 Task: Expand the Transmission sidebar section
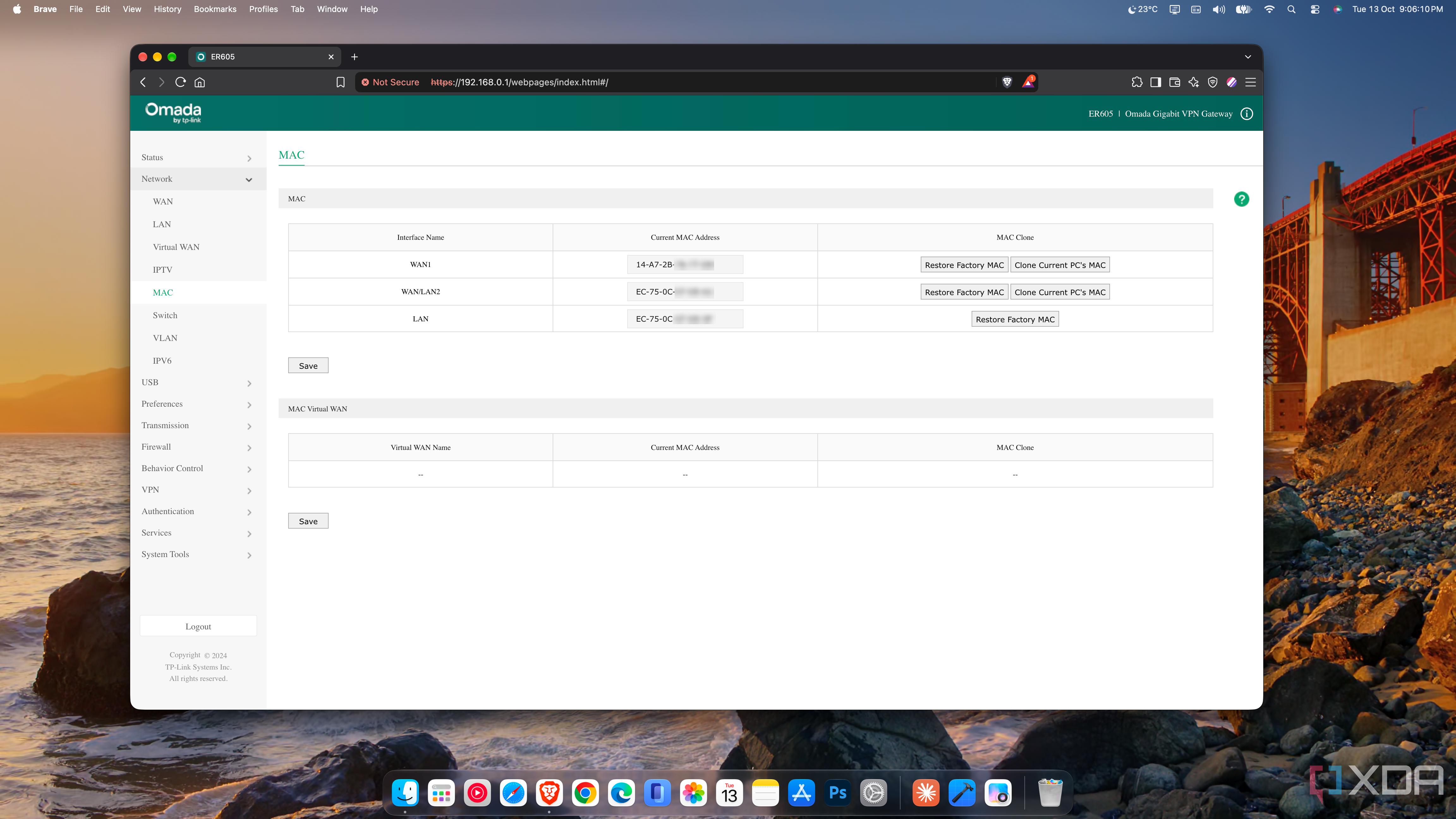[198, 425]
